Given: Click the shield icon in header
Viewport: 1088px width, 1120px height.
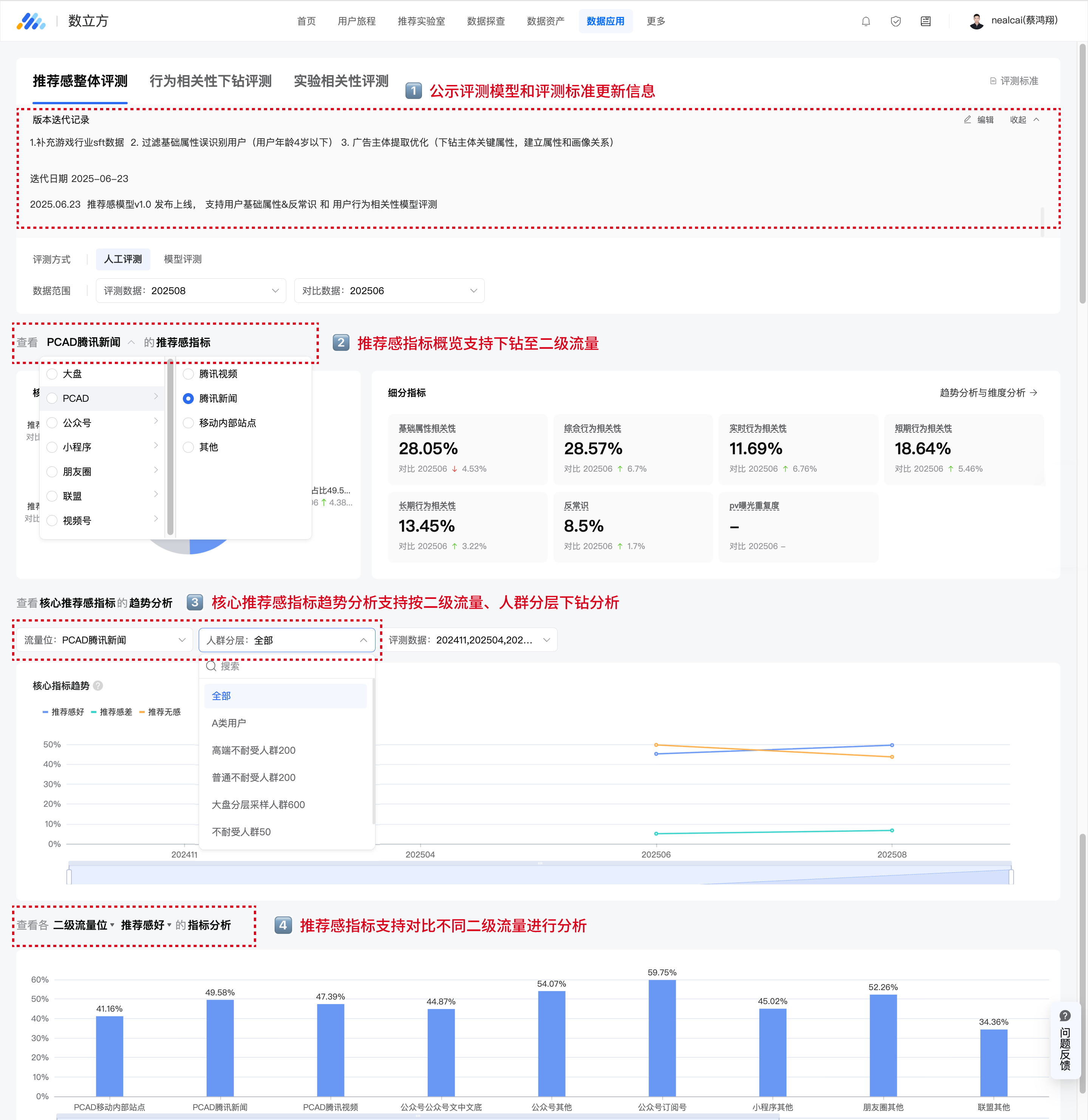Looking at the screenshot, I should coord(895,21).
